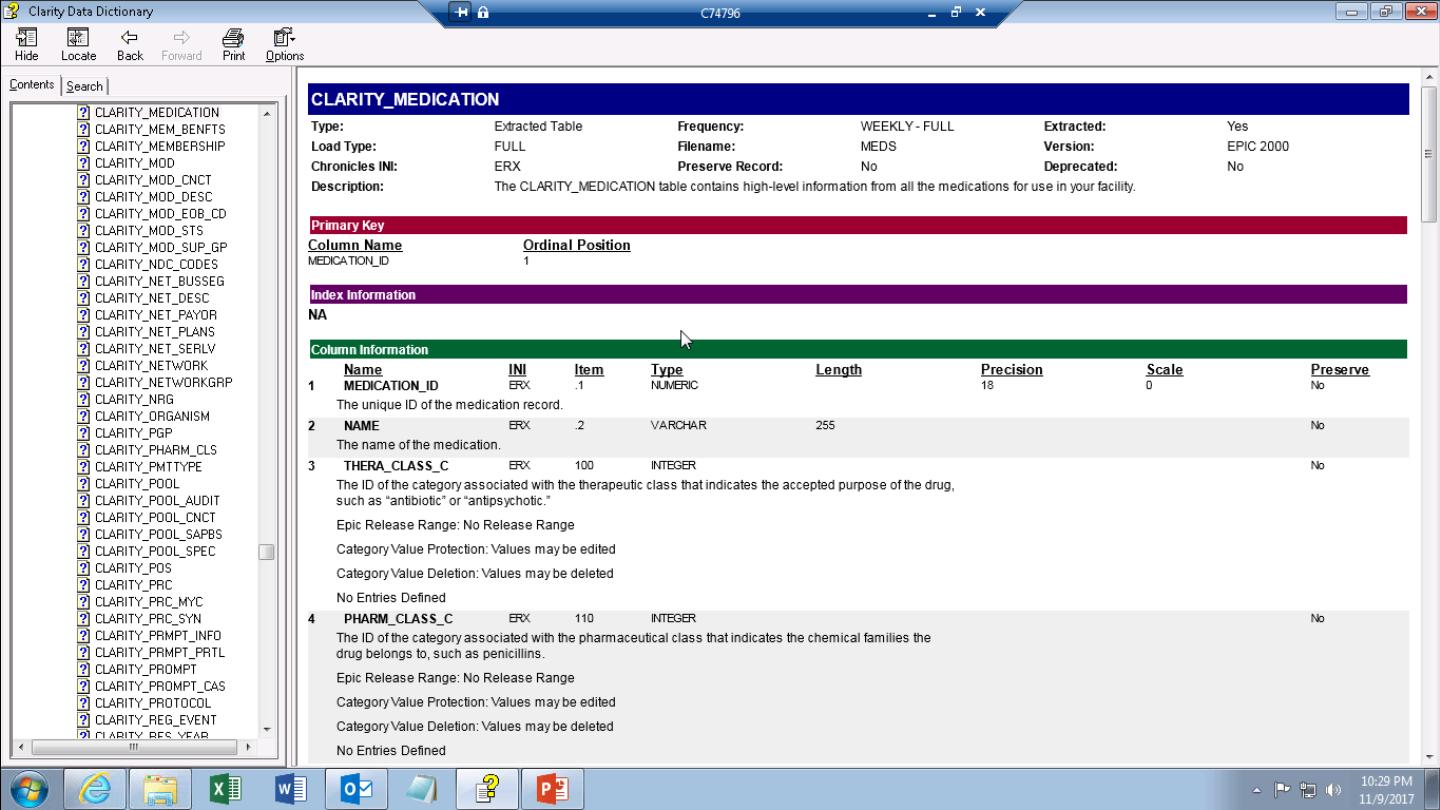This screenshot has height=810, width=1440.
Task: Open PowerPoint from the taskbar
Action: point(552,789)
